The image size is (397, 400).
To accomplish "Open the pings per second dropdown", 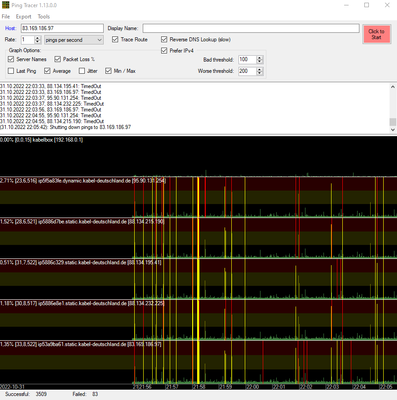I will [74, 40].
